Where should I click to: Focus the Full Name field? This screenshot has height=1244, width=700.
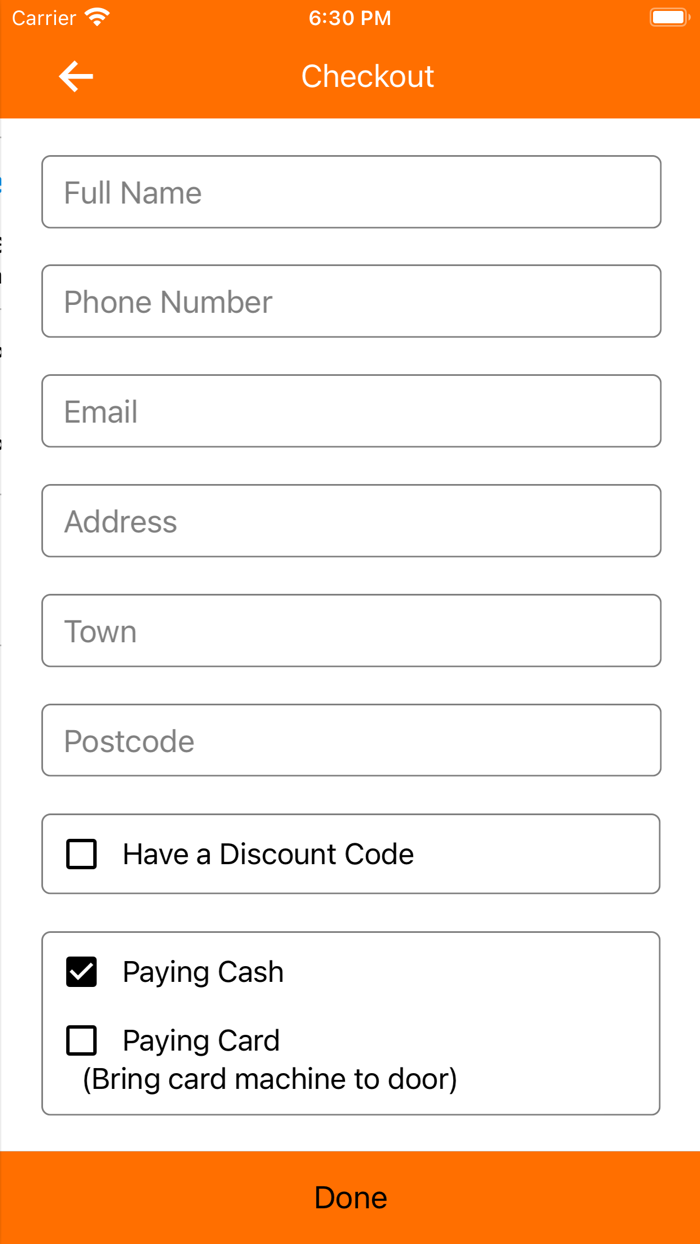tap(351, 192)
